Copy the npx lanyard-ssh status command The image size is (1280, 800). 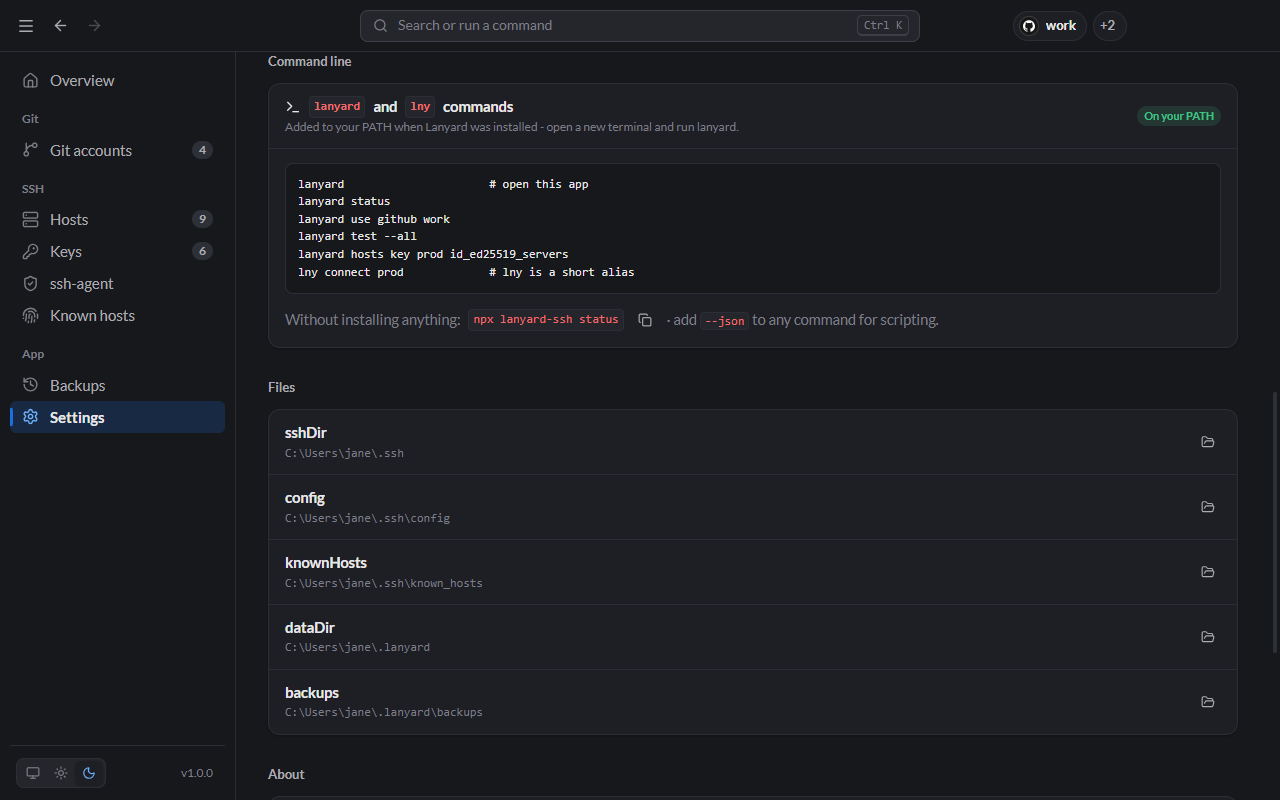645,320
